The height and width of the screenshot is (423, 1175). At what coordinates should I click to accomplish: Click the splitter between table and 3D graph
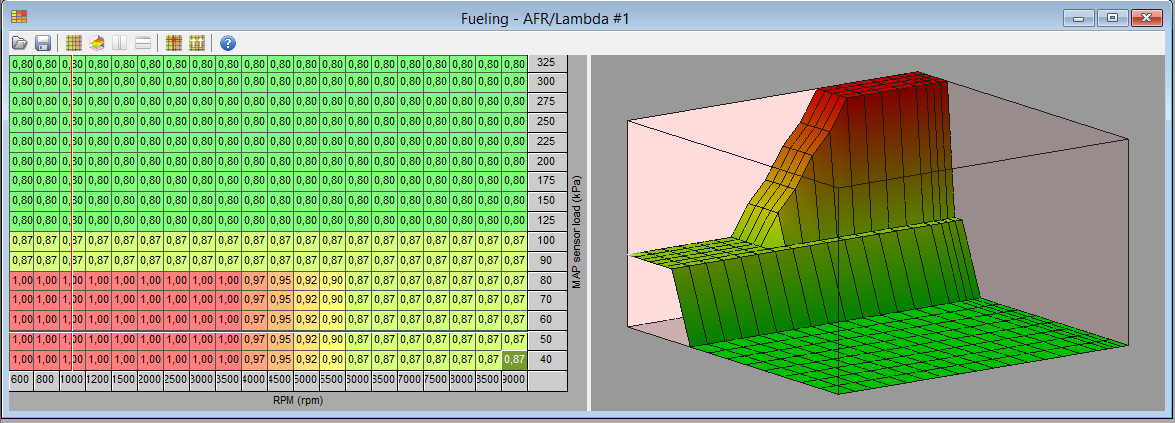pos(588,232)
